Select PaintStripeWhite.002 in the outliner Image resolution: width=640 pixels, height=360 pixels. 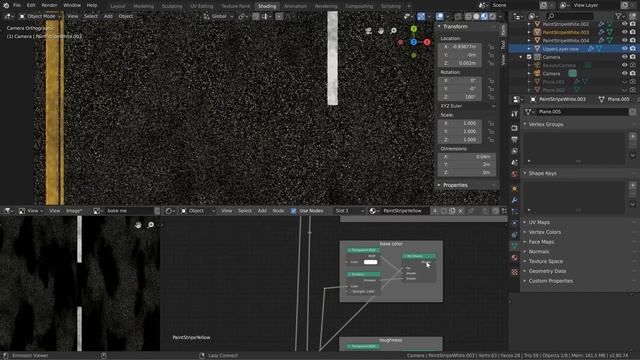click(566, 24)
